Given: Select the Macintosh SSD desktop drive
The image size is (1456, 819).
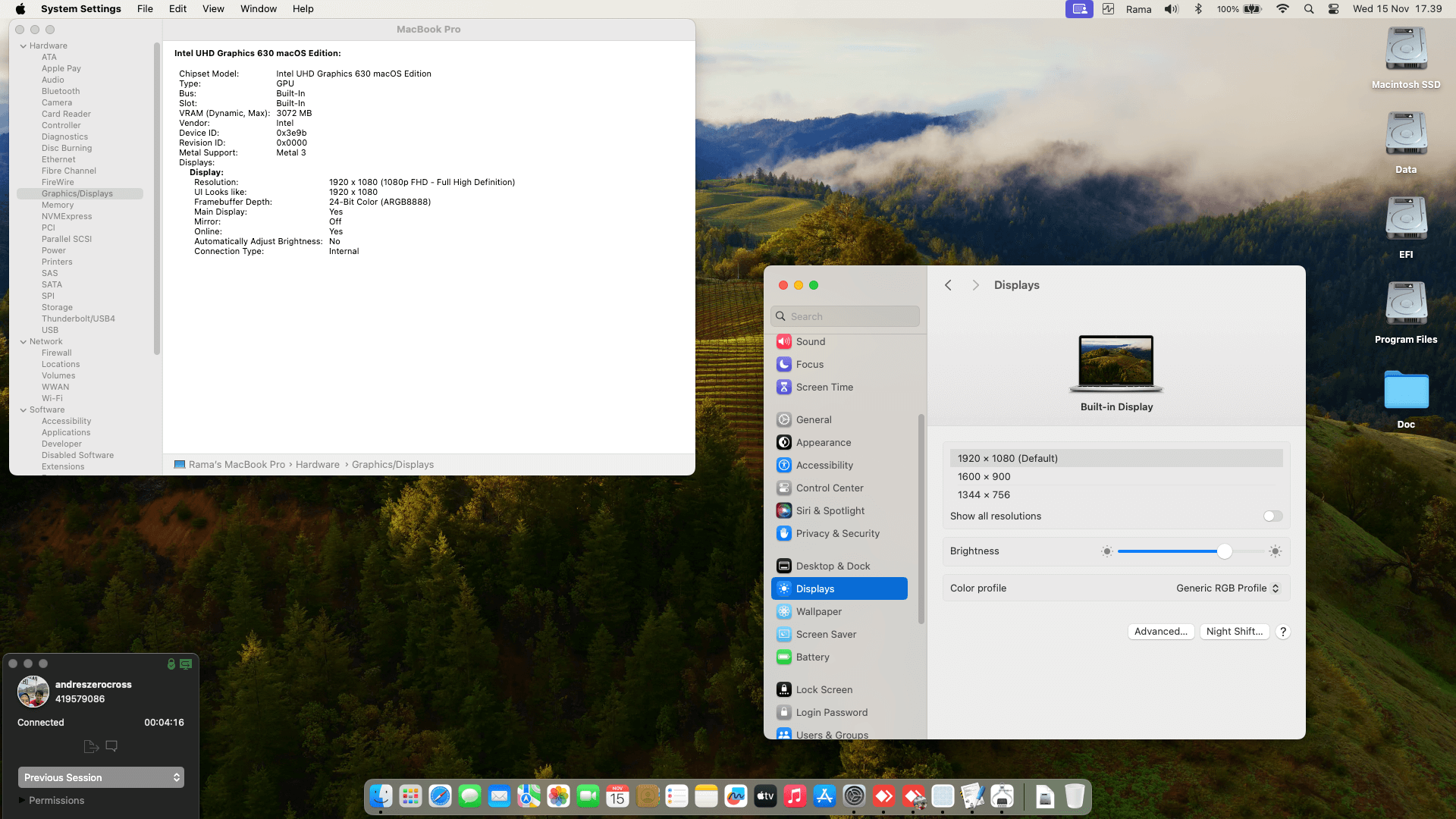Looking at the screenshot, I should 1406,58.
